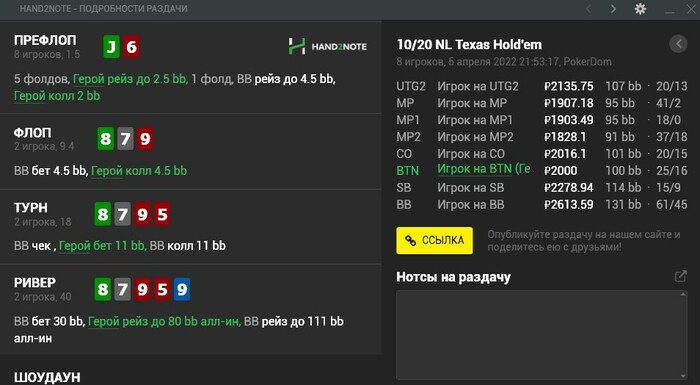Screen dimensions: 700x385
Task: Select the 'Игрок на BTN' hero row
Action: pos(542,170)
